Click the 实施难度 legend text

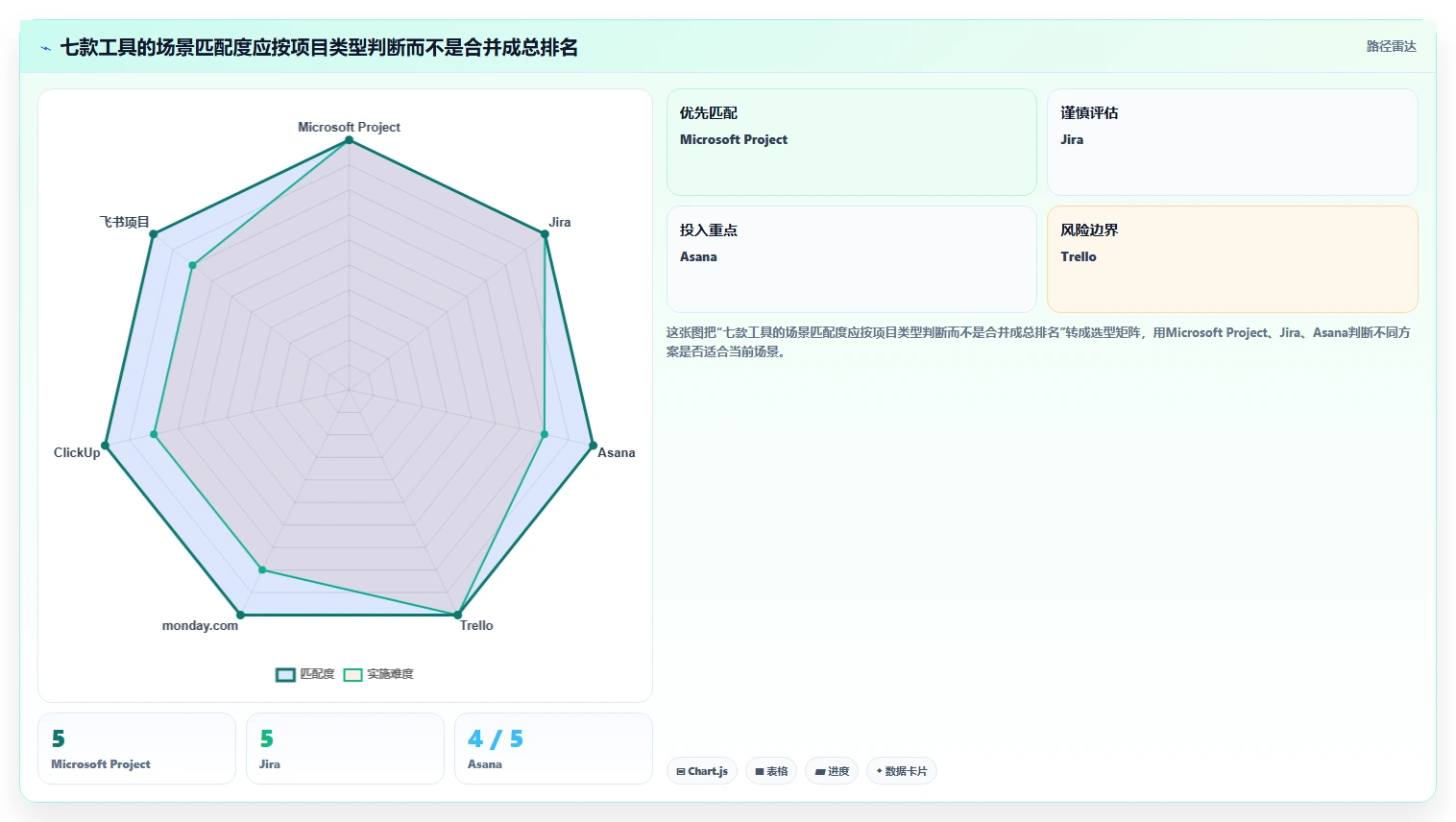(390, 674)
